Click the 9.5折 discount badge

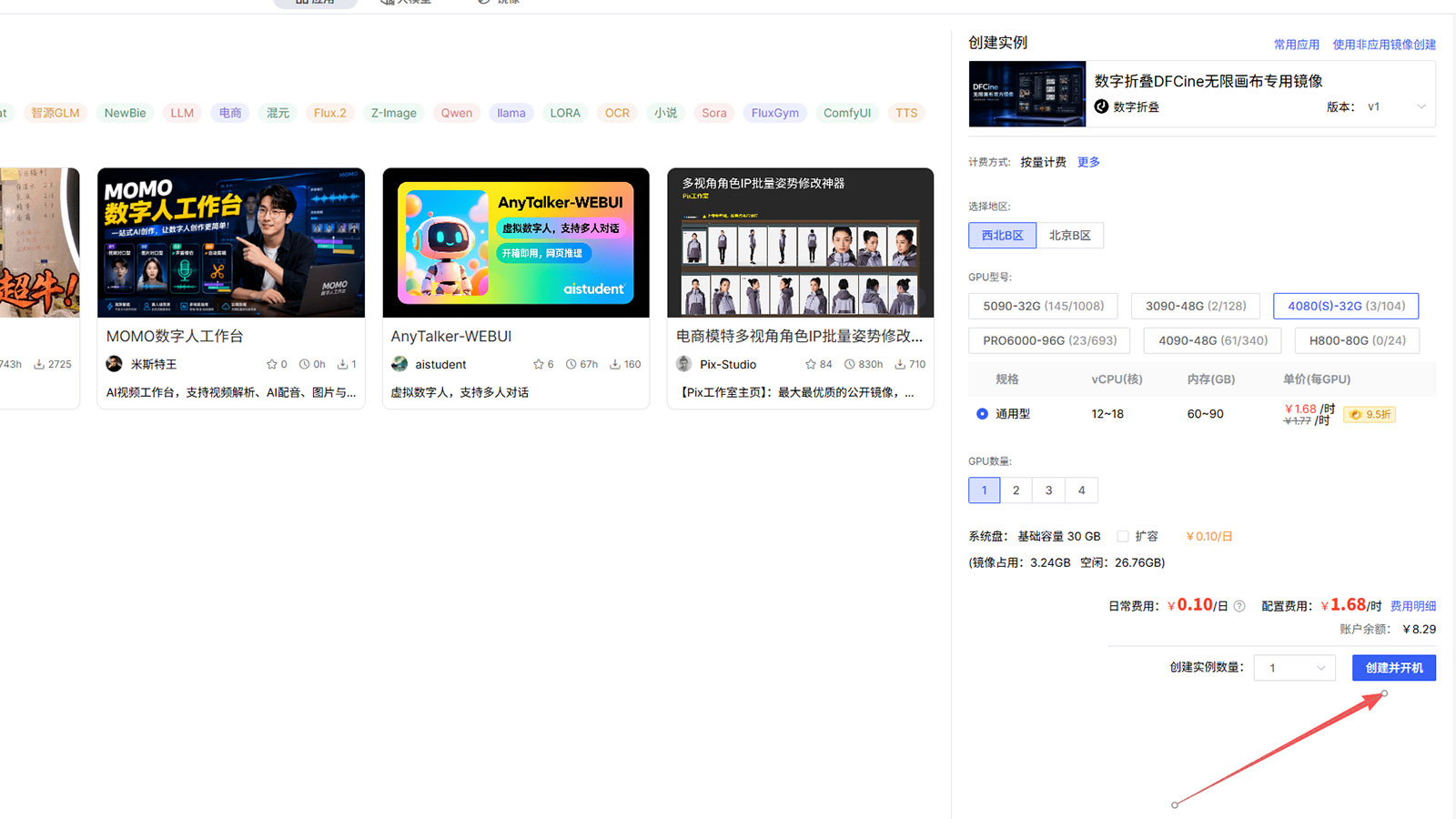tap(1370, 415)
